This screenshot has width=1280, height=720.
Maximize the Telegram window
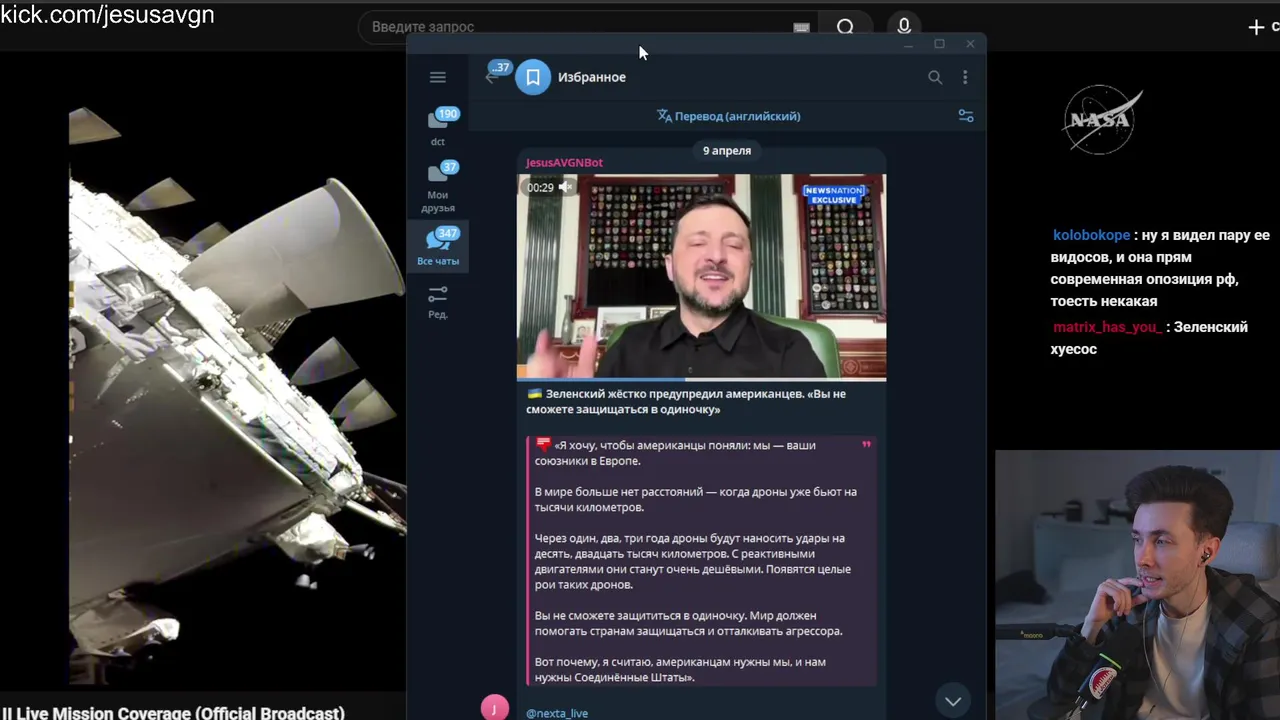pyautogui.click(x=939, y=44)
